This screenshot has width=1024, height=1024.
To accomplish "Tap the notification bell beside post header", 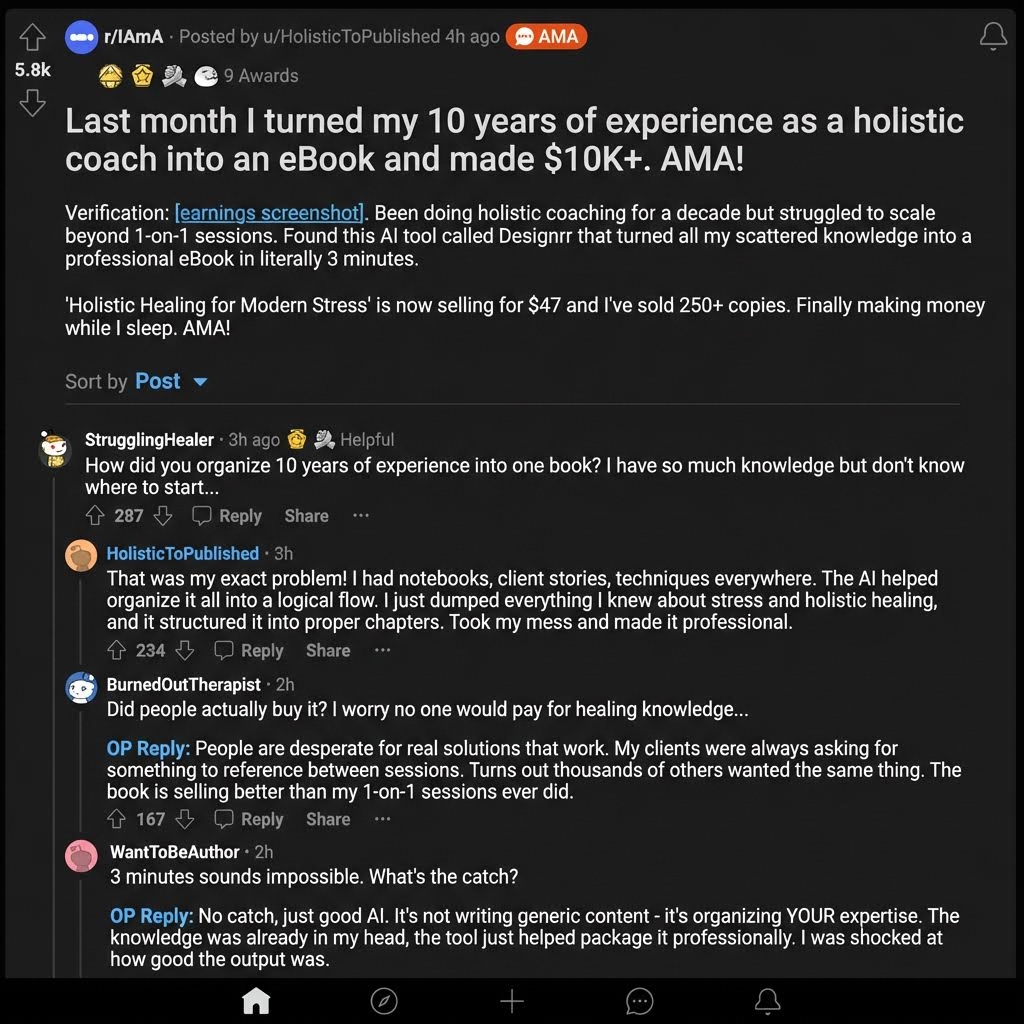I will click(993, 37).
